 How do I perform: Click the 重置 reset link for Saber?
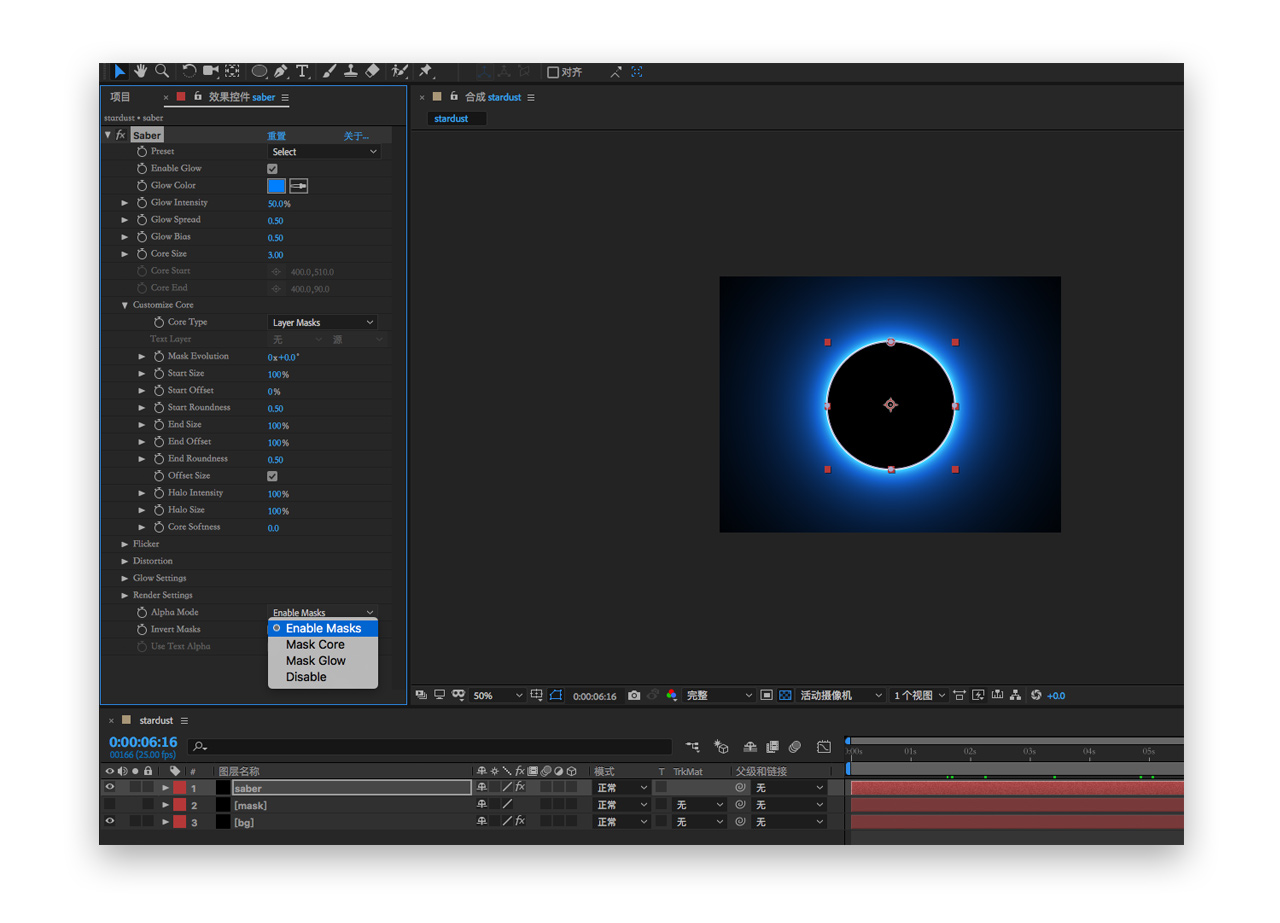pos(277,136)
